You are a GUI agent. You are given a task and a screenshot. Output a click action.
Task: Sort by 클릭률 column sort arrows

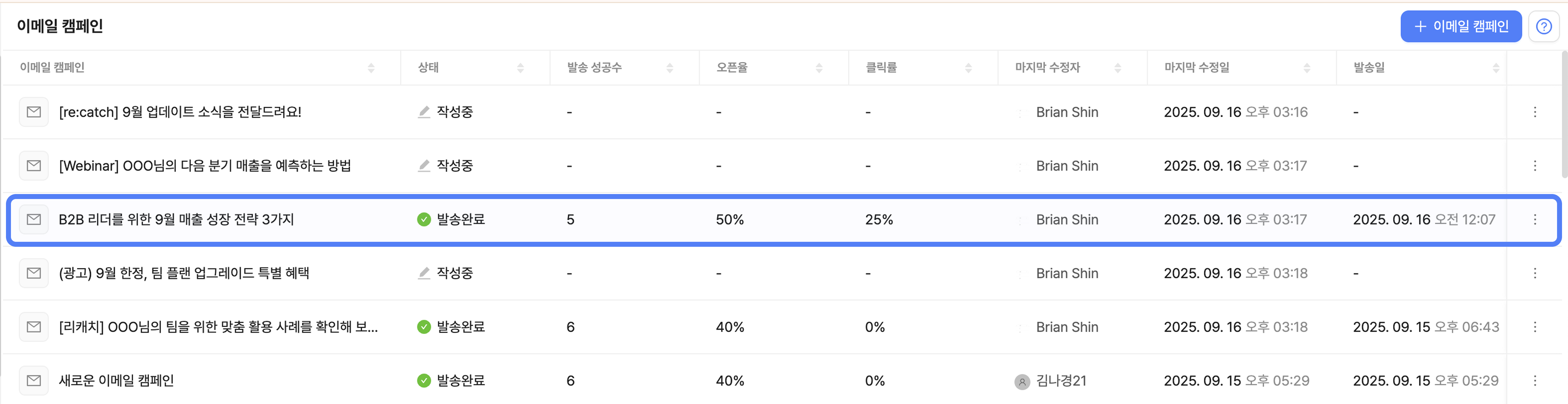pos(968,68)
